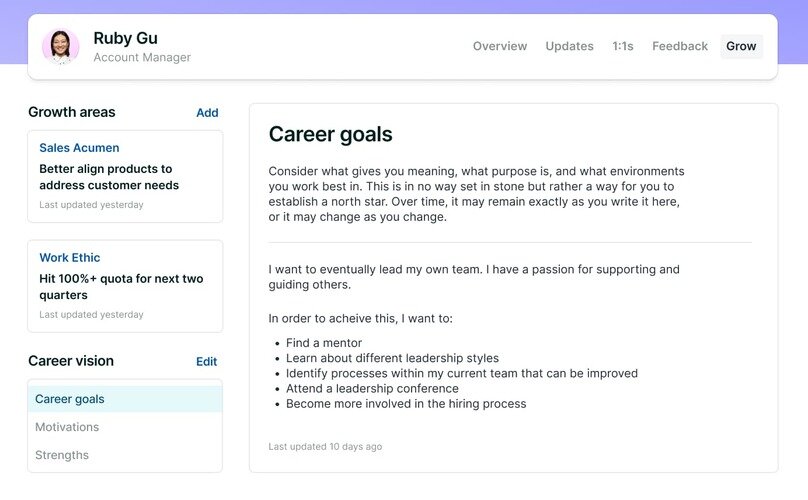Click the 'Last updated 10 days ago' note
808x500 pixels.
pyautogui.click(x=325, y=447)
